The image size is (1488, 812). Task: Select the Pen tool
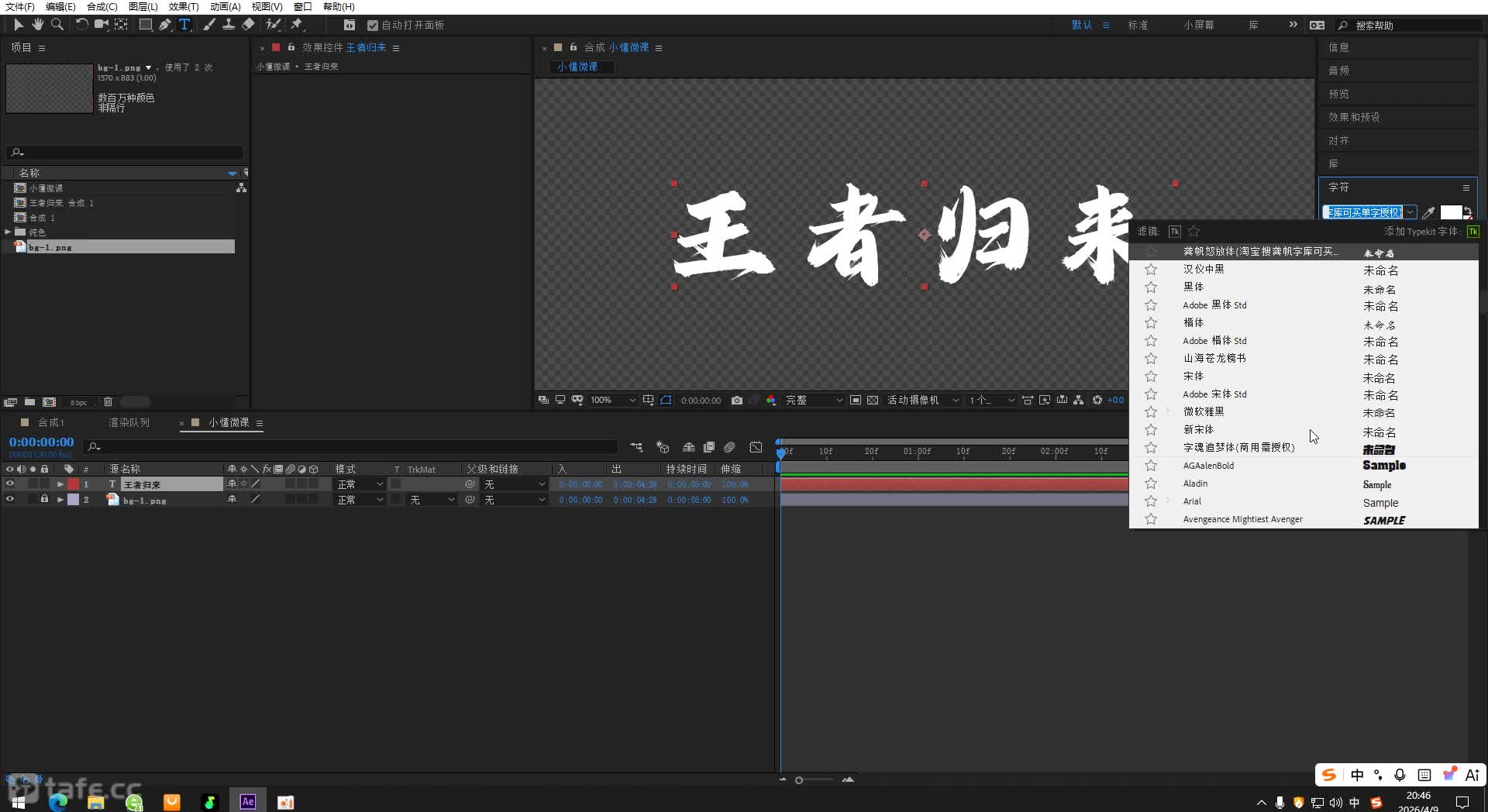click(165, 25)
